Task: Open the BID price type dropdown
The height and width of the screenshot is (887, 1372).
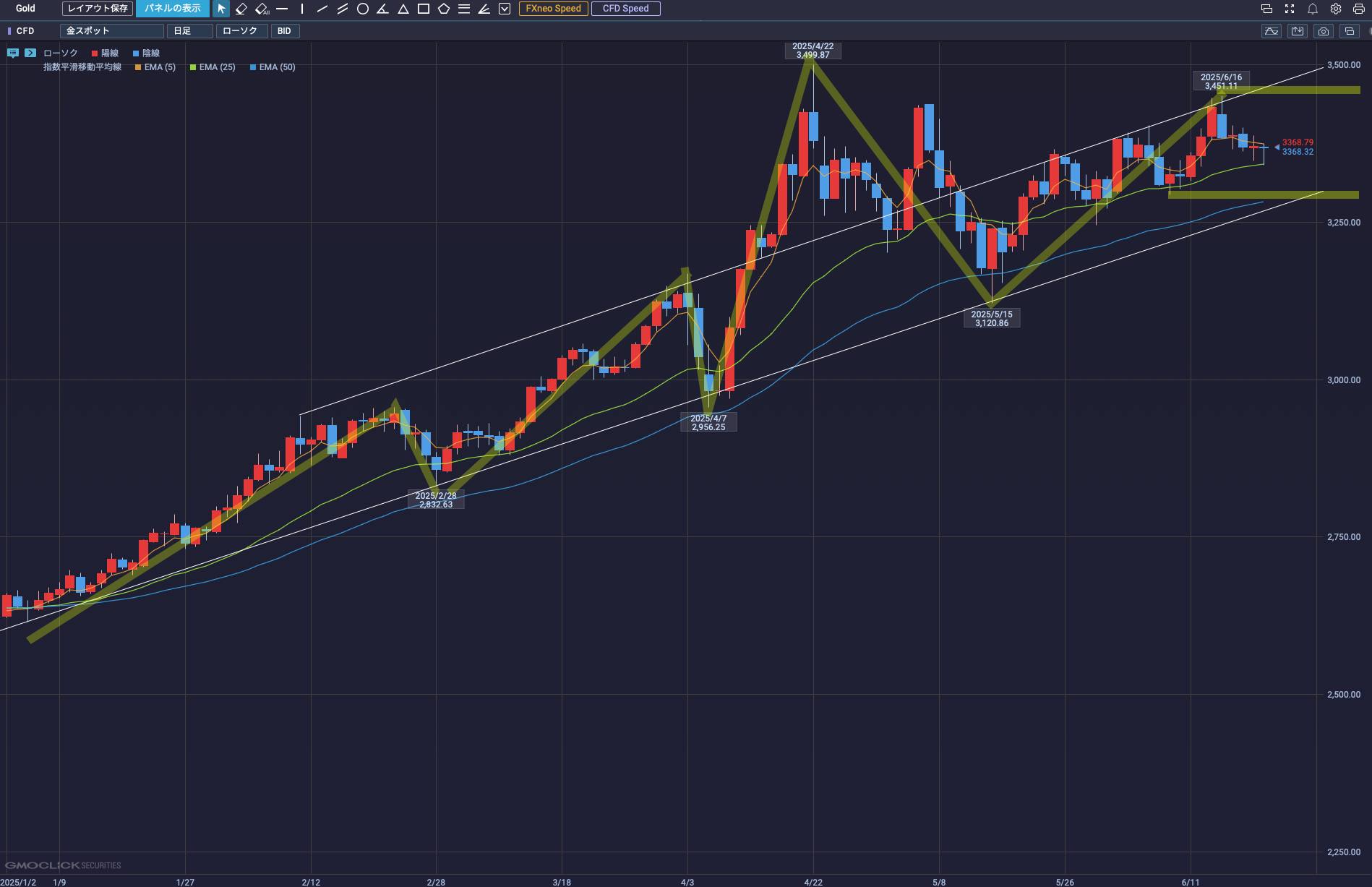Action: pyautogui.click(x=286, y=31)
